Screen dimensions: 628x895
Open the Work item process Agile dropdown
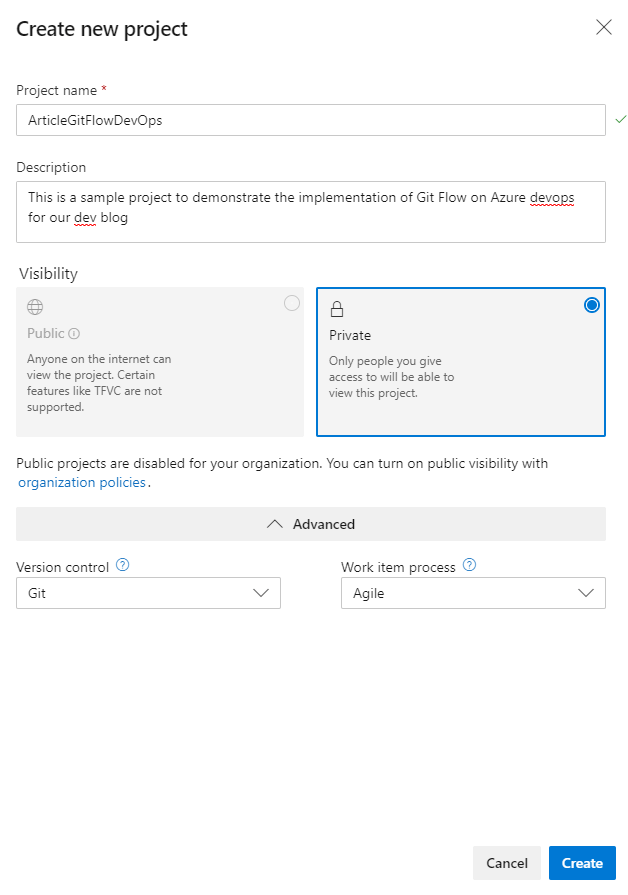pyautogui.click(x=473, y=593)
